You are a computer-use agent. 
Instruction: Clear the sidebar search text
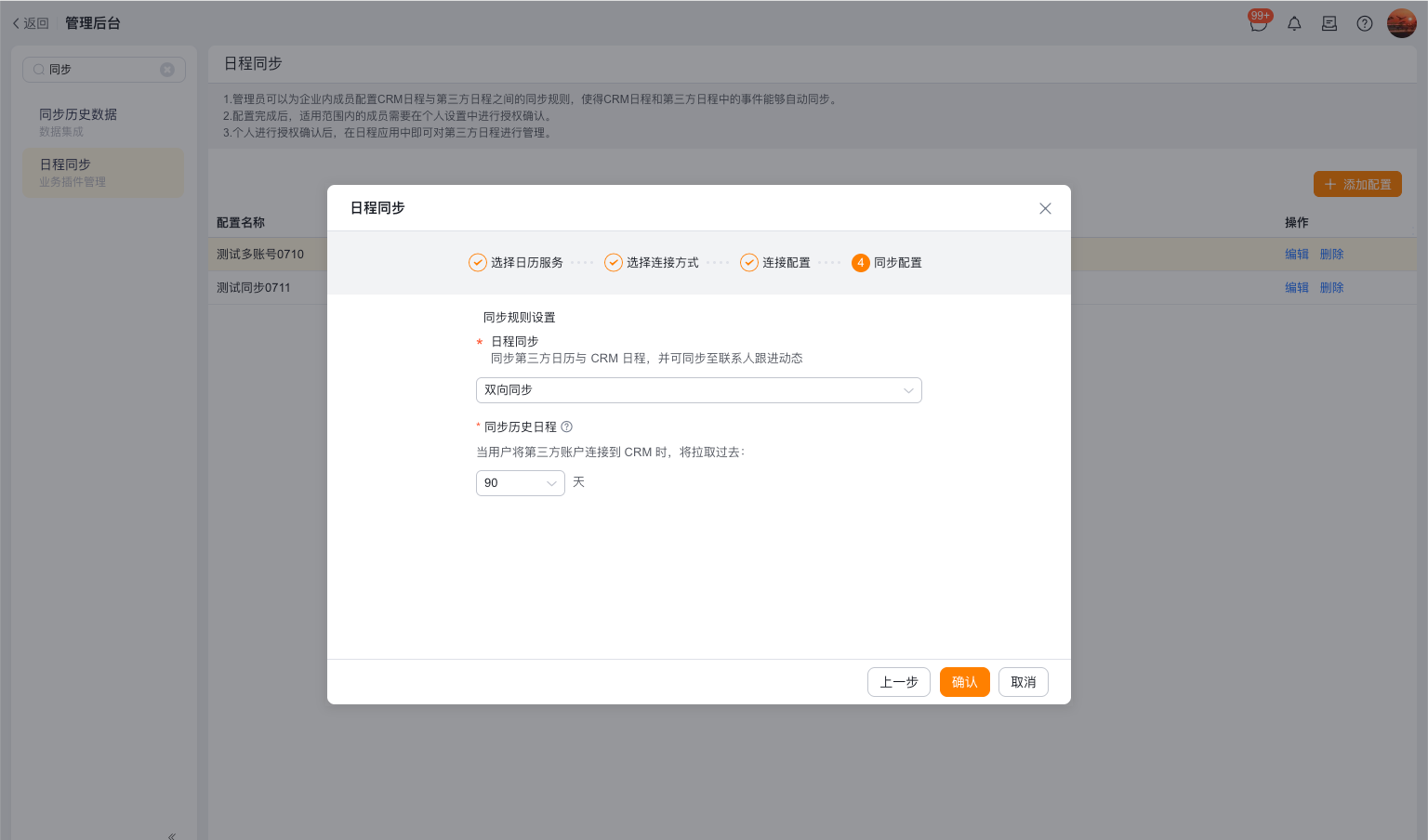coord(167,70)
